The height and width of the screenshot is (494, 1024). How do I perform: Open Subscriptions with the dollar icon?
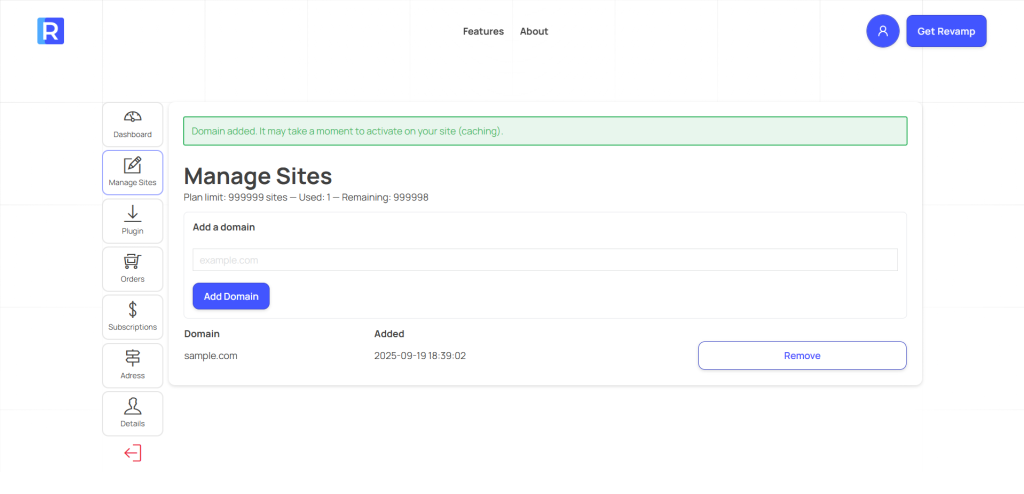point(132,316)
